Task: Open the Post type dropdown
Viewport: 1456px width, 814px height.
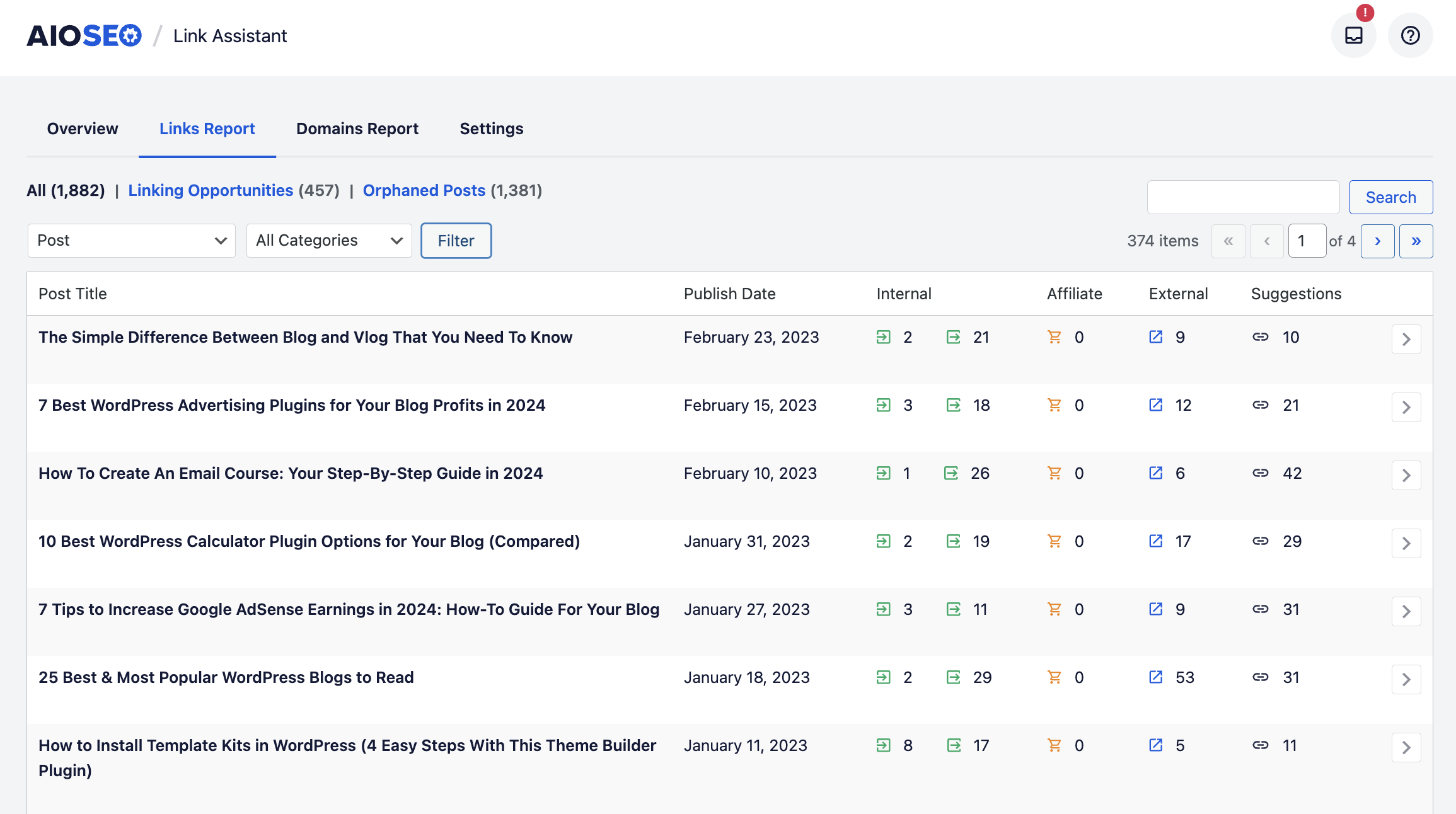Action: [x=131, y=241]
